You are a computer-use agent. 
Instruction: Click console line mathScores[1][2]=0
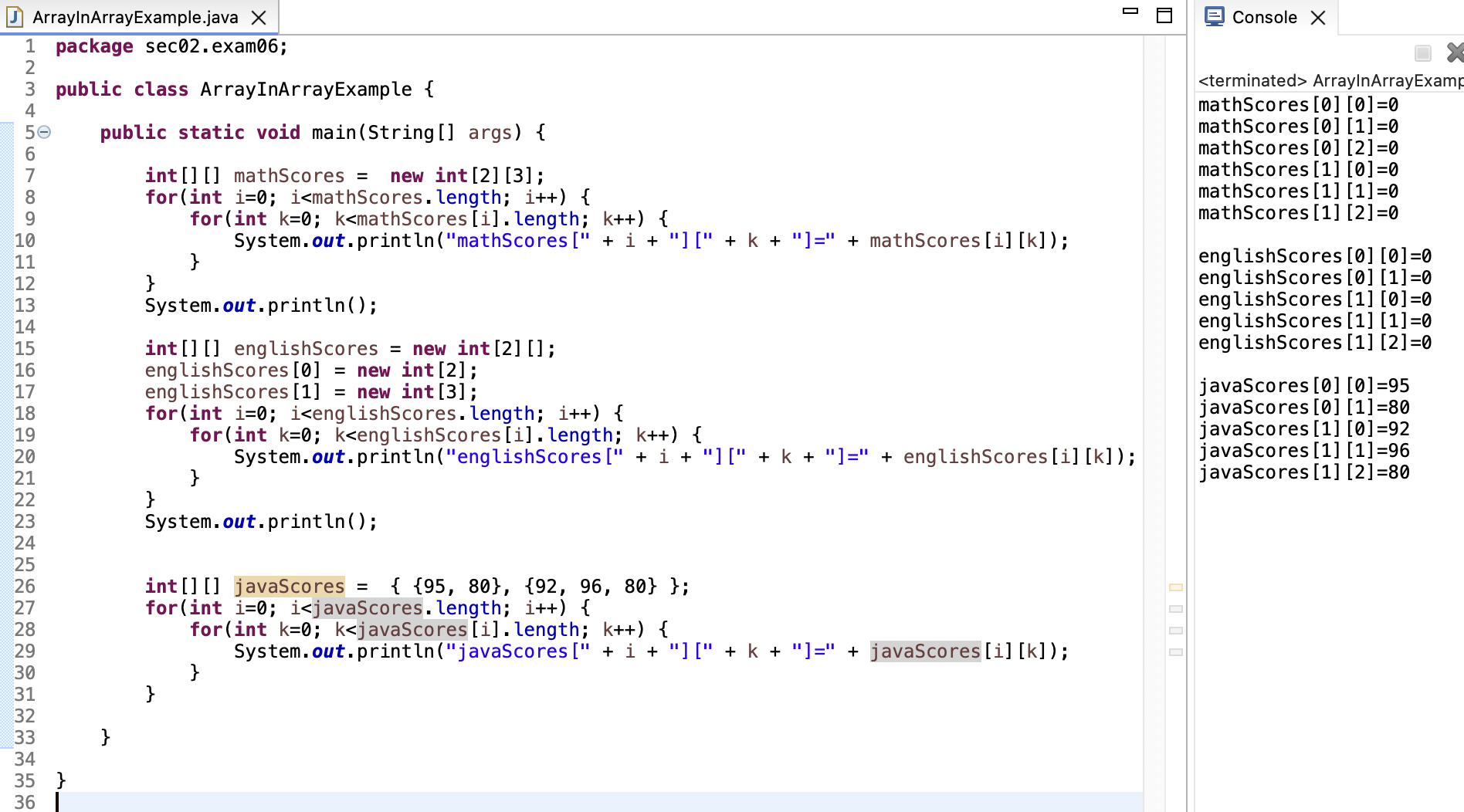pos(1298,213)
